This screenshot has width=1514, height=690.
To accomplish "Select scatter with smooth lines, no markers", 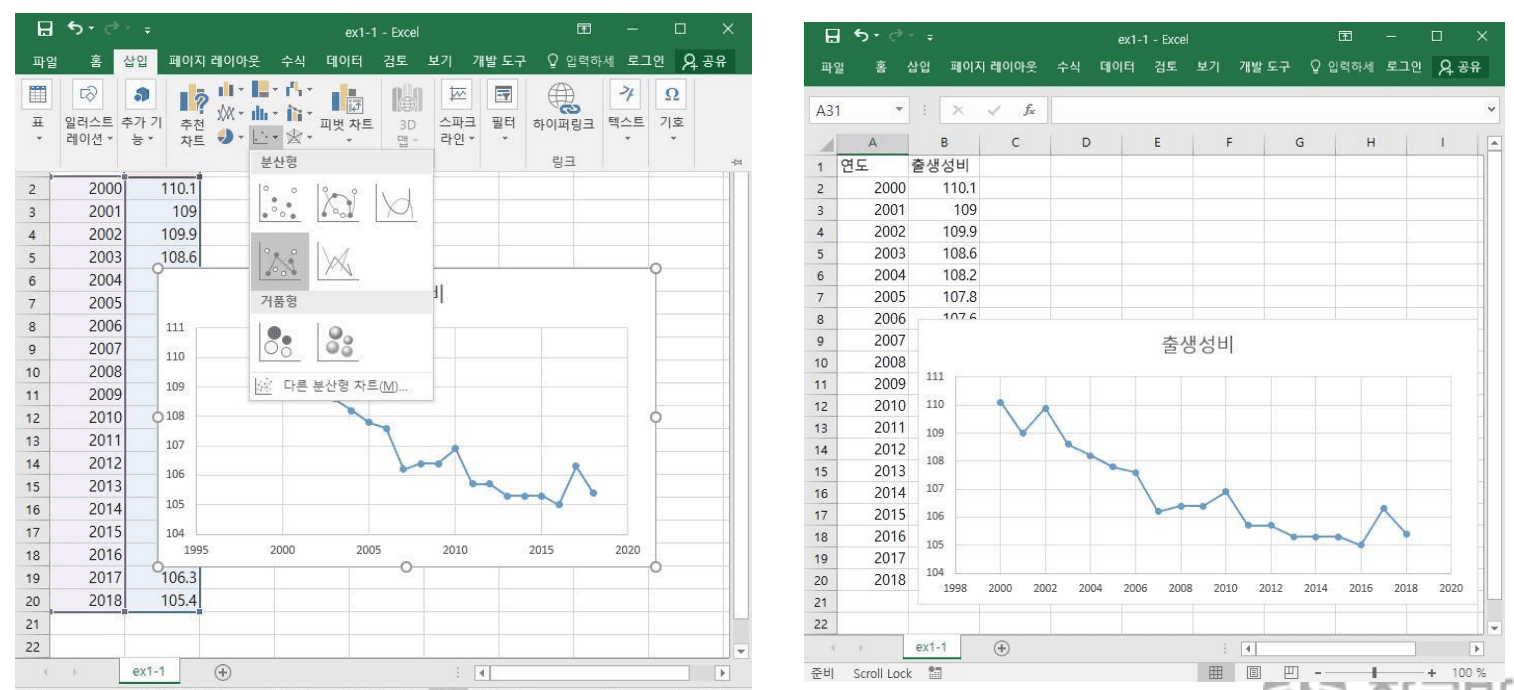I will [x=396, y=203].
